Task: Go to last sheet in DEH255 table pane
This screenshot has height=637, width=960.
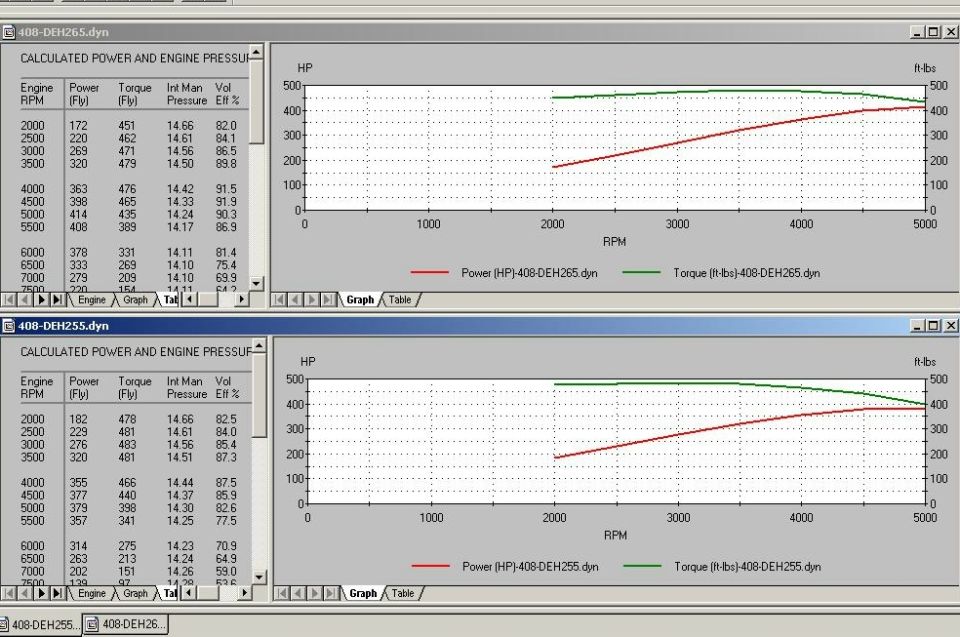Action: click(57, 593)
